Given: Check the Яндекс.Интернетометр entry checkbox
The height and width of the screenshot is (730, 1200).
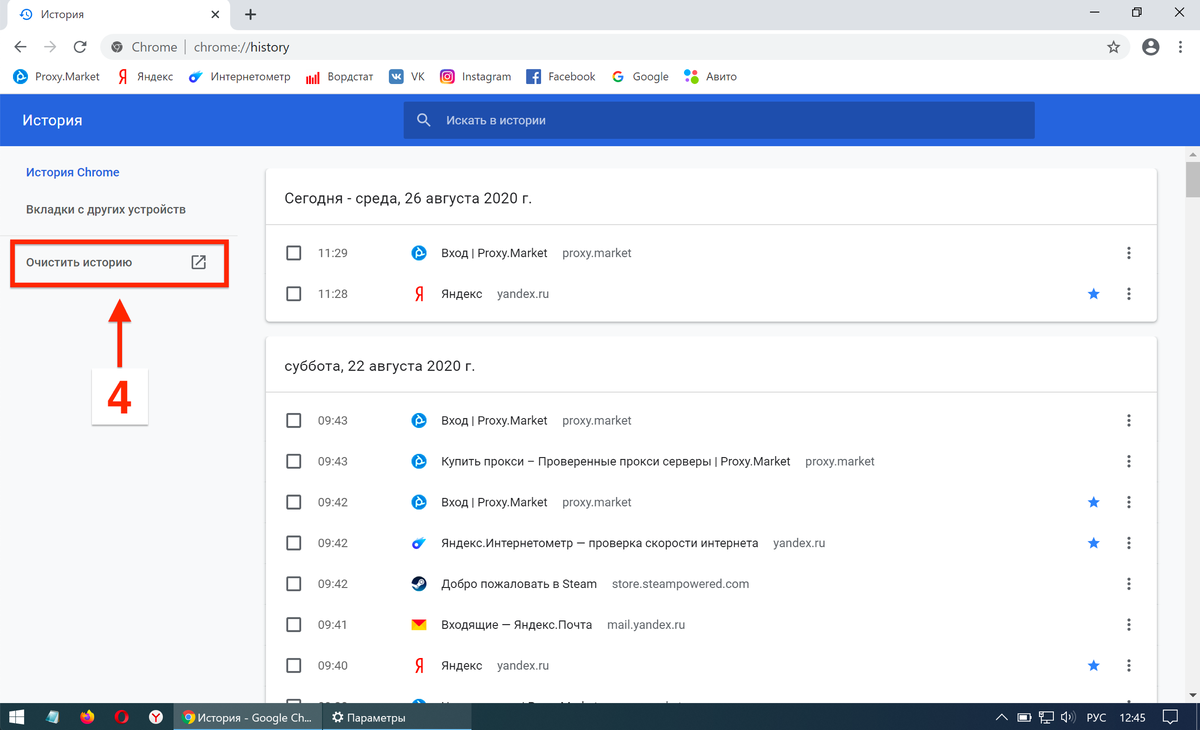Looking at the screenshot, I should (x=293, y=543).
